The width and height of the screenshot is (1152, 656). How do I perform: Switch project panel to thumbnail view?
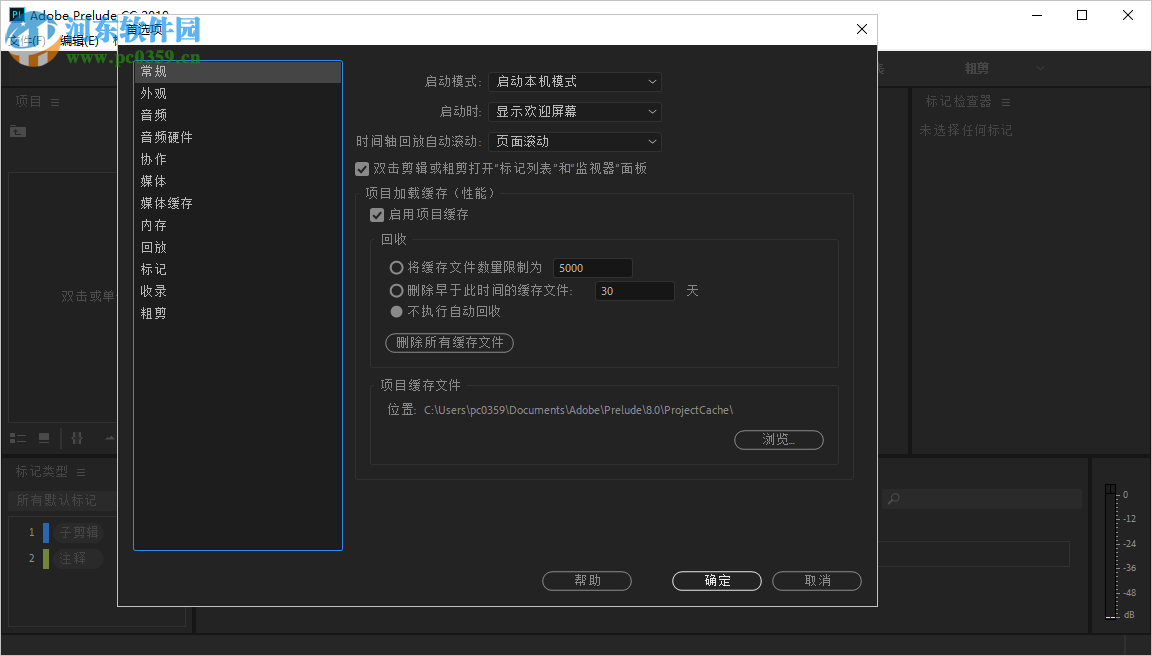[x=43, y=437]
